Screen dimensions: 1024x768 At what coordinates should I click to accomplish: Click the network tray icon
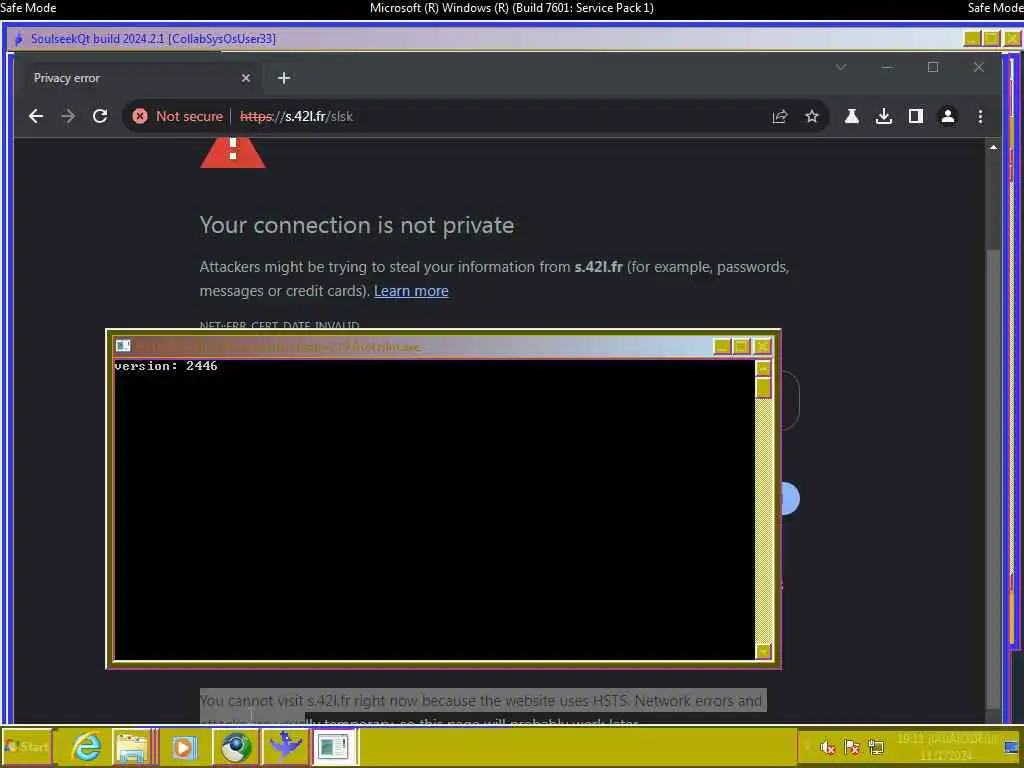click(x=876, y=747)
